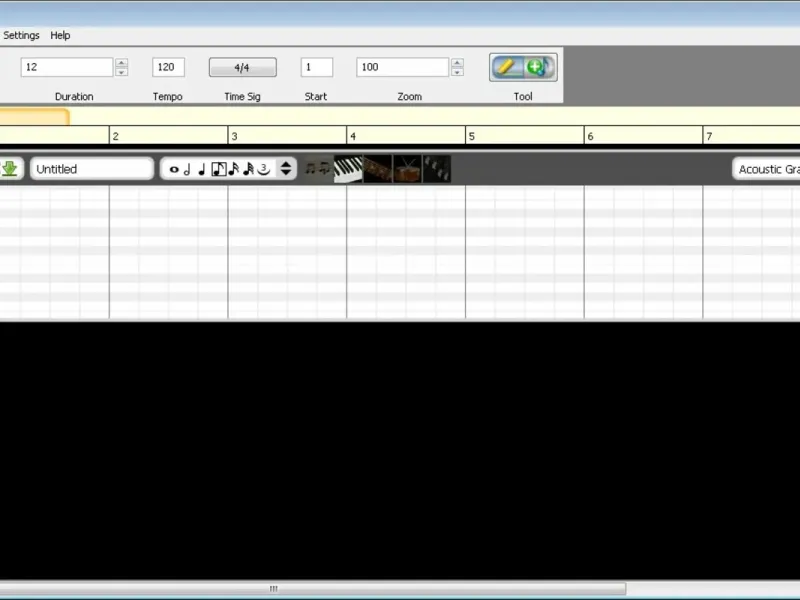Open the Settings menu
800x600 pixels.
coord(21,35)
